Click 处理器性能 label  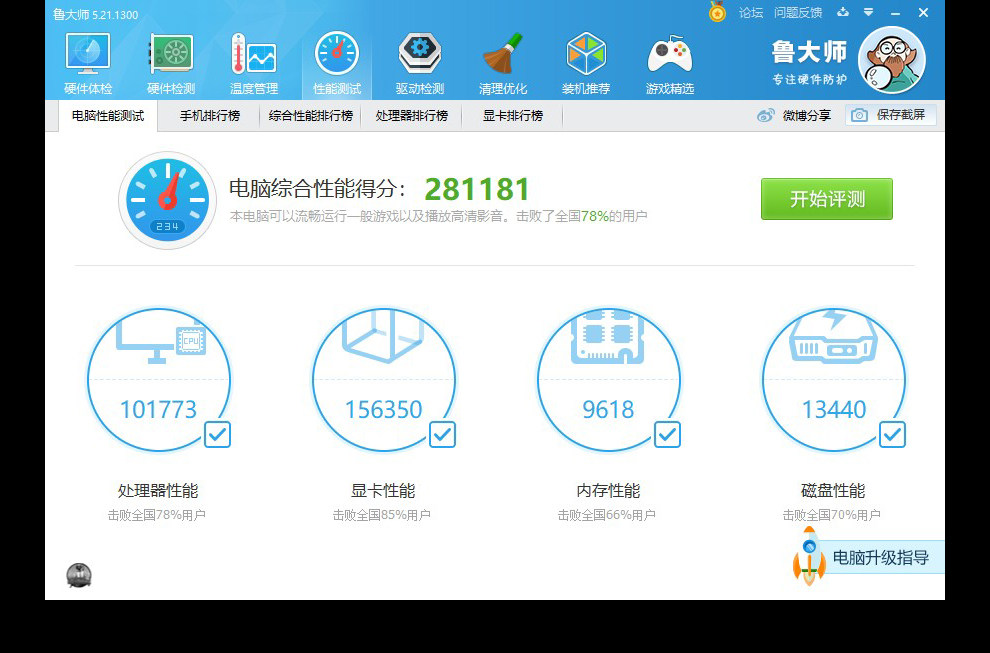[158, 491]
